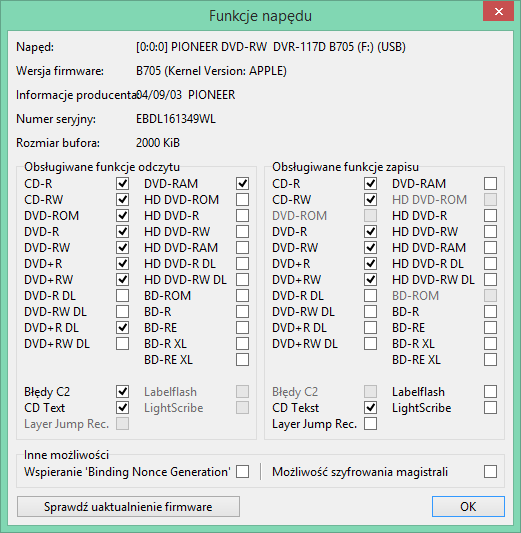Image resolution: width=521 pixels, height=533 pixels.
Task: Toggle CD Text read checkbox
Action: click(x=122, y=408)
